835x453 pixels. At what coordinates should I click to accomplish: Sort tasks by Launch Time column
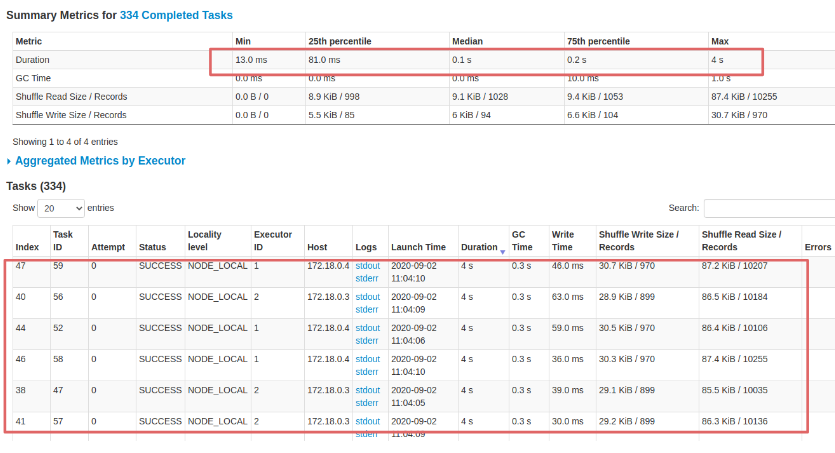(418, 247)
